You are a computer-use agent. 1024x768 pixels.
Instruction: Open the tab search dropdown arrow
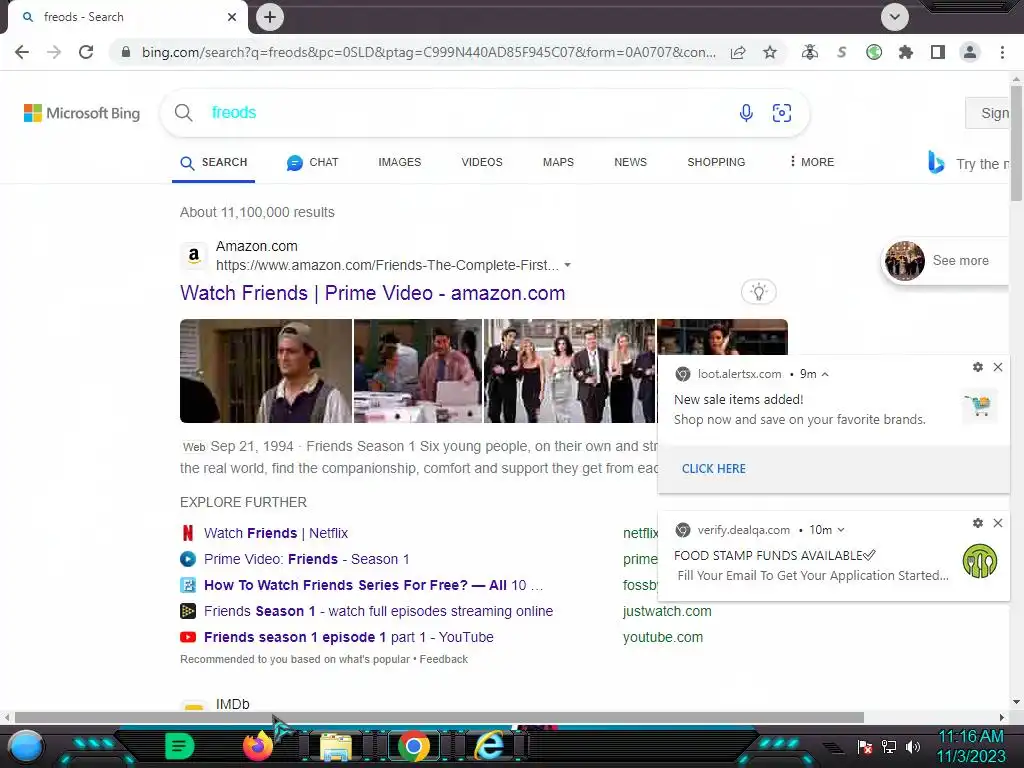(x=895, y=17)
